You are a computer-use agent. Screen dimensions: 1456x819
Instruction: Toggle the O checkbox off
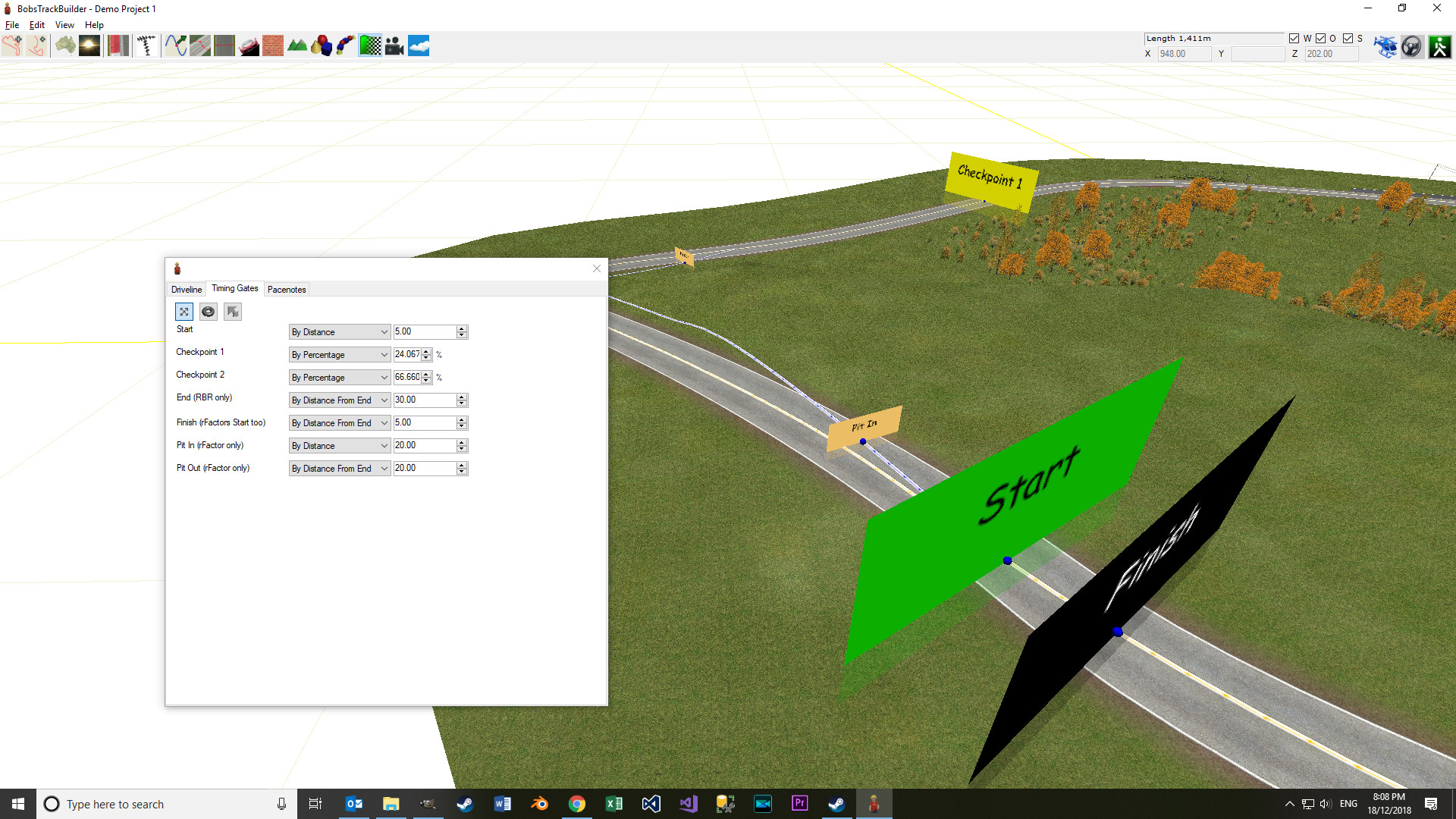(1320, 38)
